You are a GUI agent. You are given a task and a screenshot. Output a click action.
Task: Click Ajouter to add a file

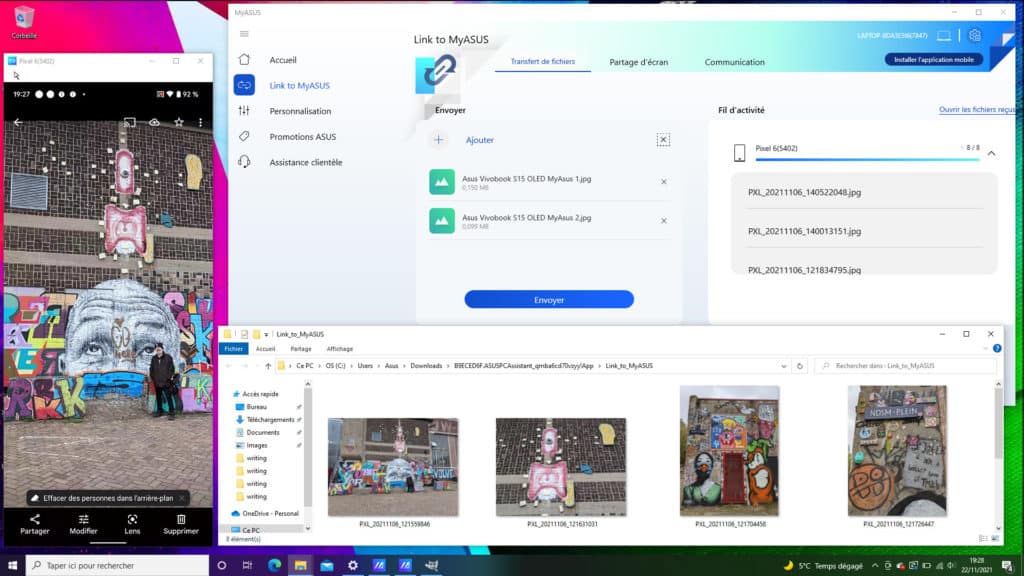point(479,140)
